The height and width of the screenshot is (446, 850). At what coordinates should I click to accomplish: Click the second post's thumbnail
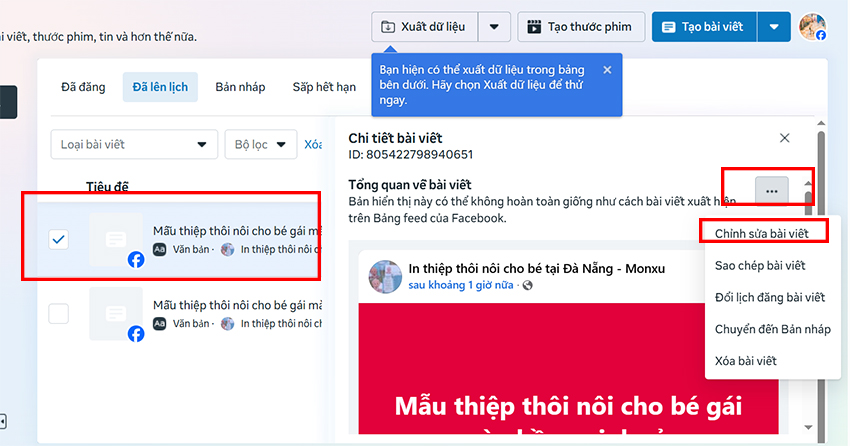[115, 313]
